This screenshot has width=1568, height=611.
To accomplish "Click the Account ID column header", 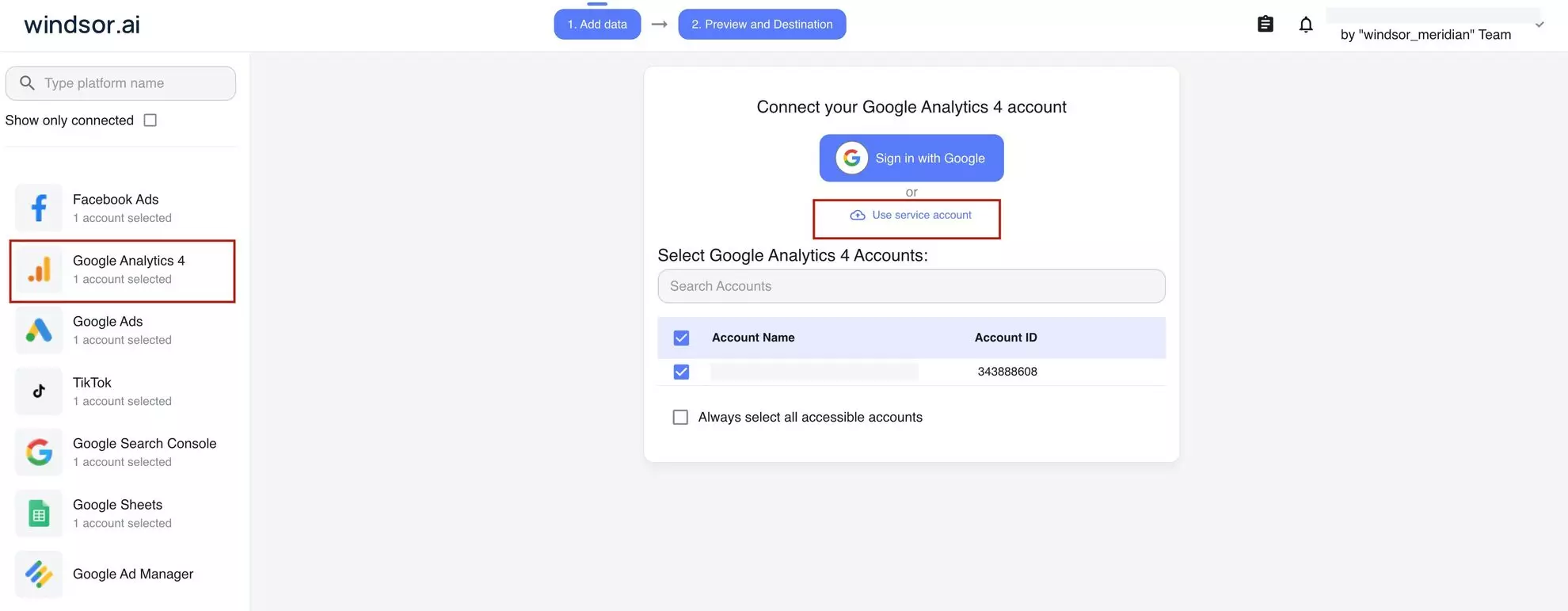I will tap(1006, 338).
